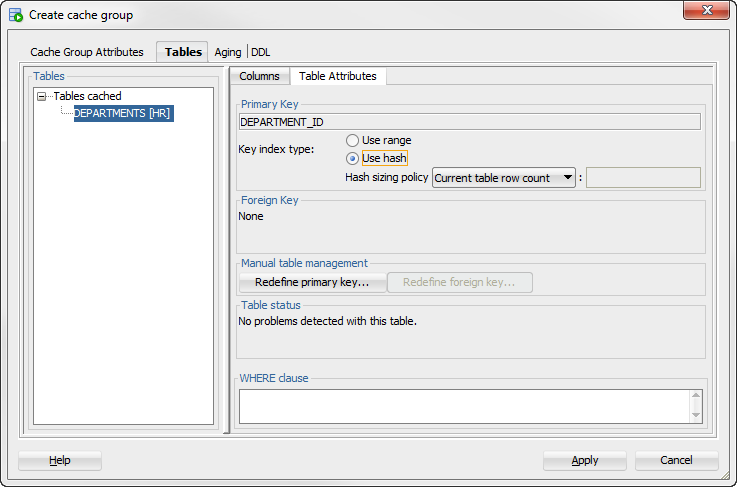This screenshot has width=737, height=487.
Task: Click inside the WHERE clause text area
Action: pyautogui.click(x=464, y=406)
